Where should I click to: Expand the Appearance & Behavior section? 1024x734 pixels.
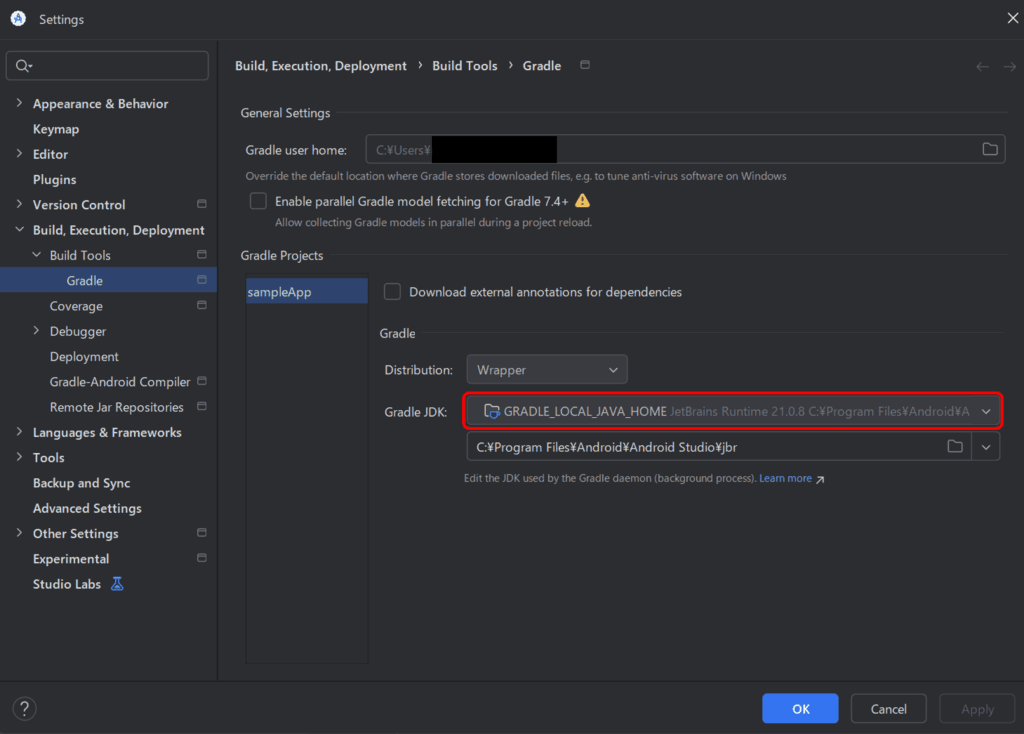pyautogui.click(x=20, y=104)
